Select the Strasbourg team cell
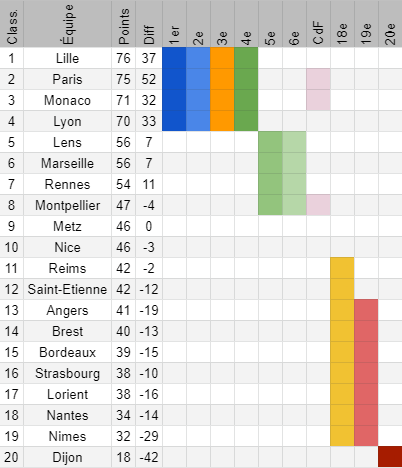Image resolution: width=402 pixels, height=468 pixels. tap(67, 373)
